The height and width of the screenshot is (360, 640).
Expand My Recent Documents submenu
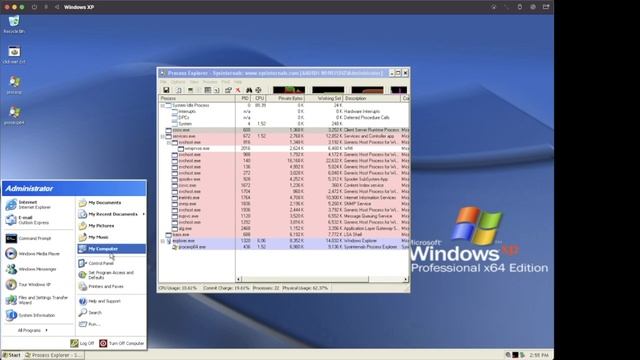pyautogui.click(x=111, y=214)
